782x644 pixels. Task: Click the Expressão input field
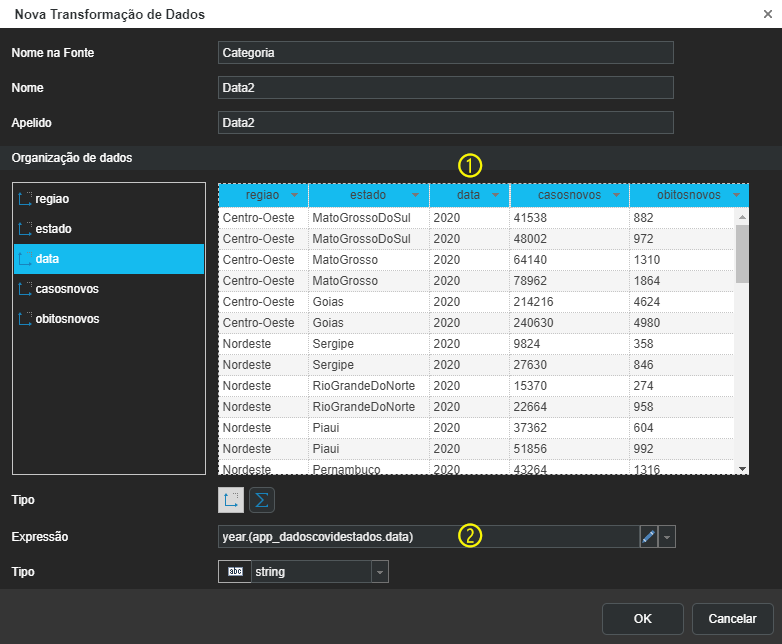pyautogui.click(x=429, y=537)
